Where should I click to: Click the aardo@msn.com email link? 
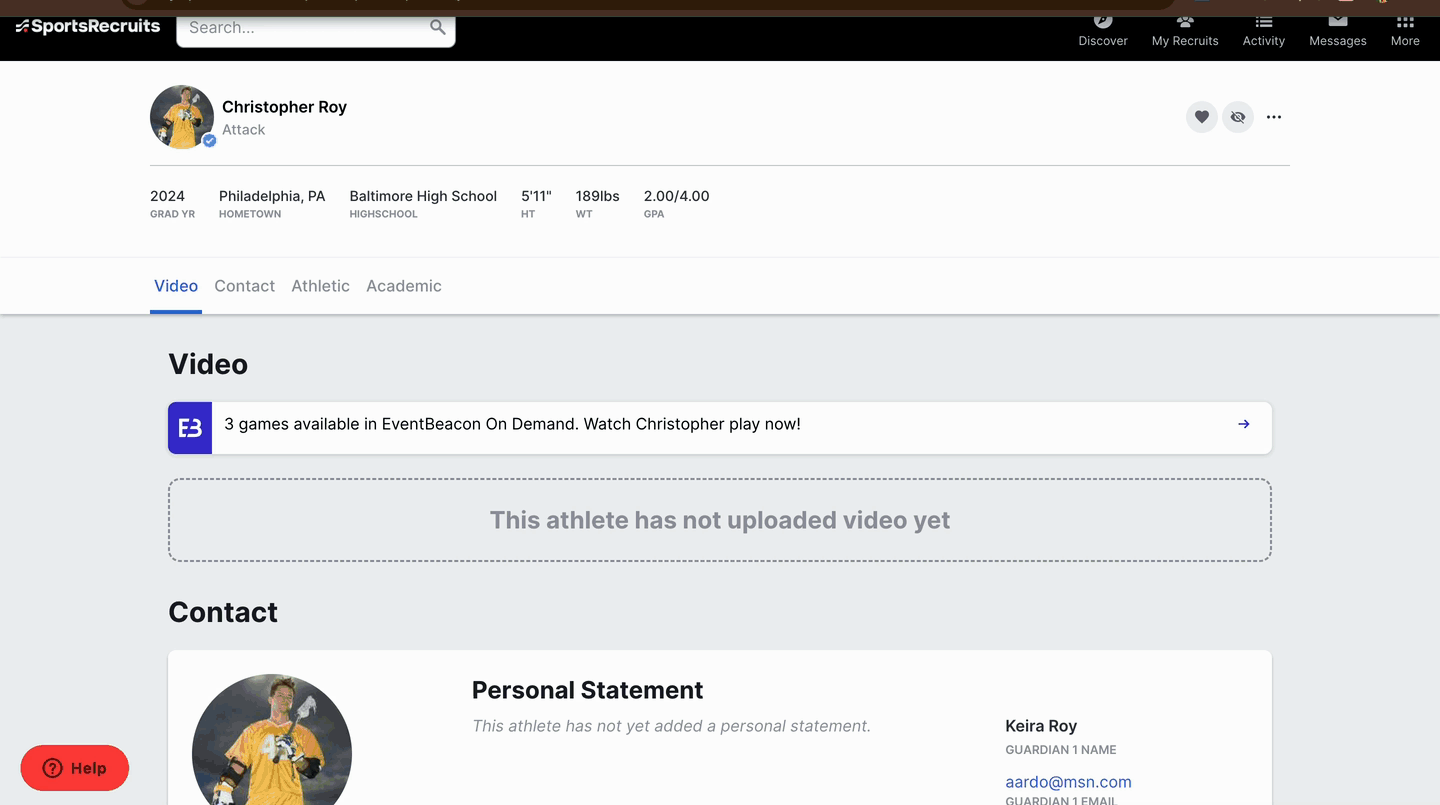click(x=1068, y=782)
